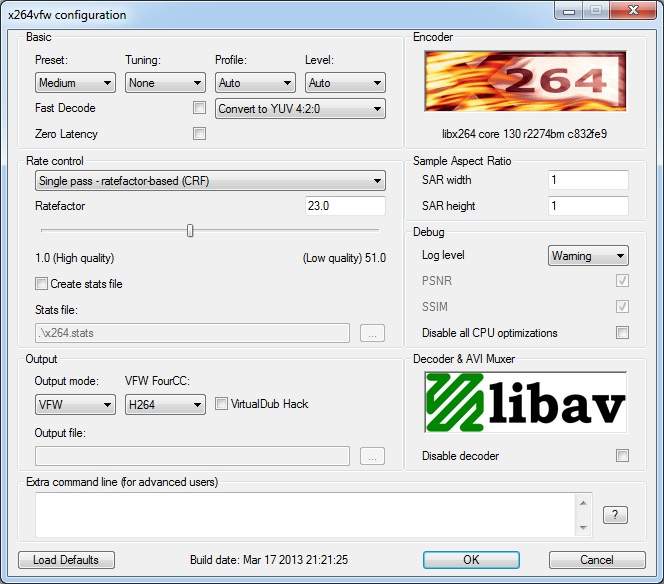Click the Stats file path field
The height and width of the screenshot is (584, 664).
click(193, 333)
